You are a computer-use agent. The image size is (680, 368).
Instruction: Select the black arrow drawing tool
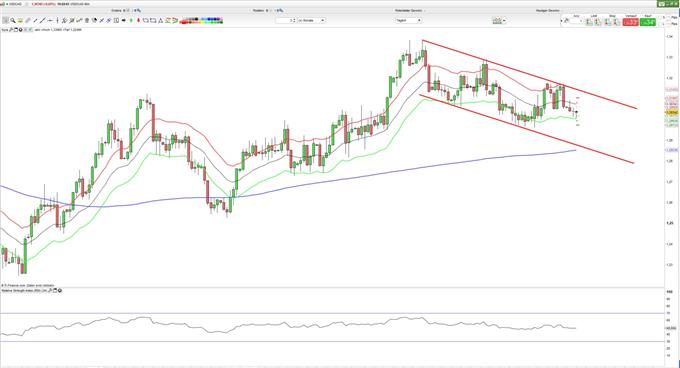coord(124,20)
